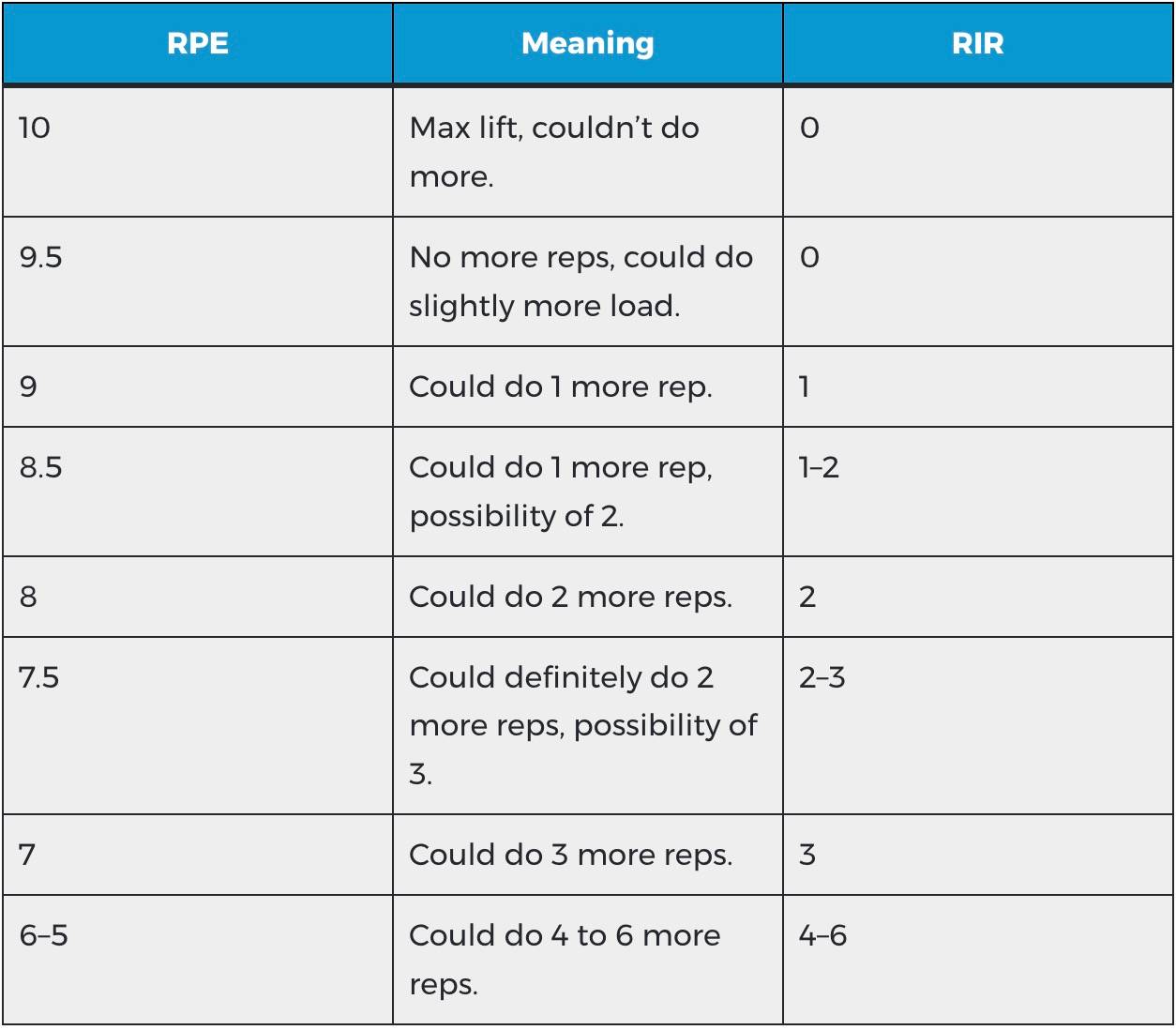Select the RPE 9 cell
Viewport: 1176px width, 1030px height.
[x=29, y=386]
